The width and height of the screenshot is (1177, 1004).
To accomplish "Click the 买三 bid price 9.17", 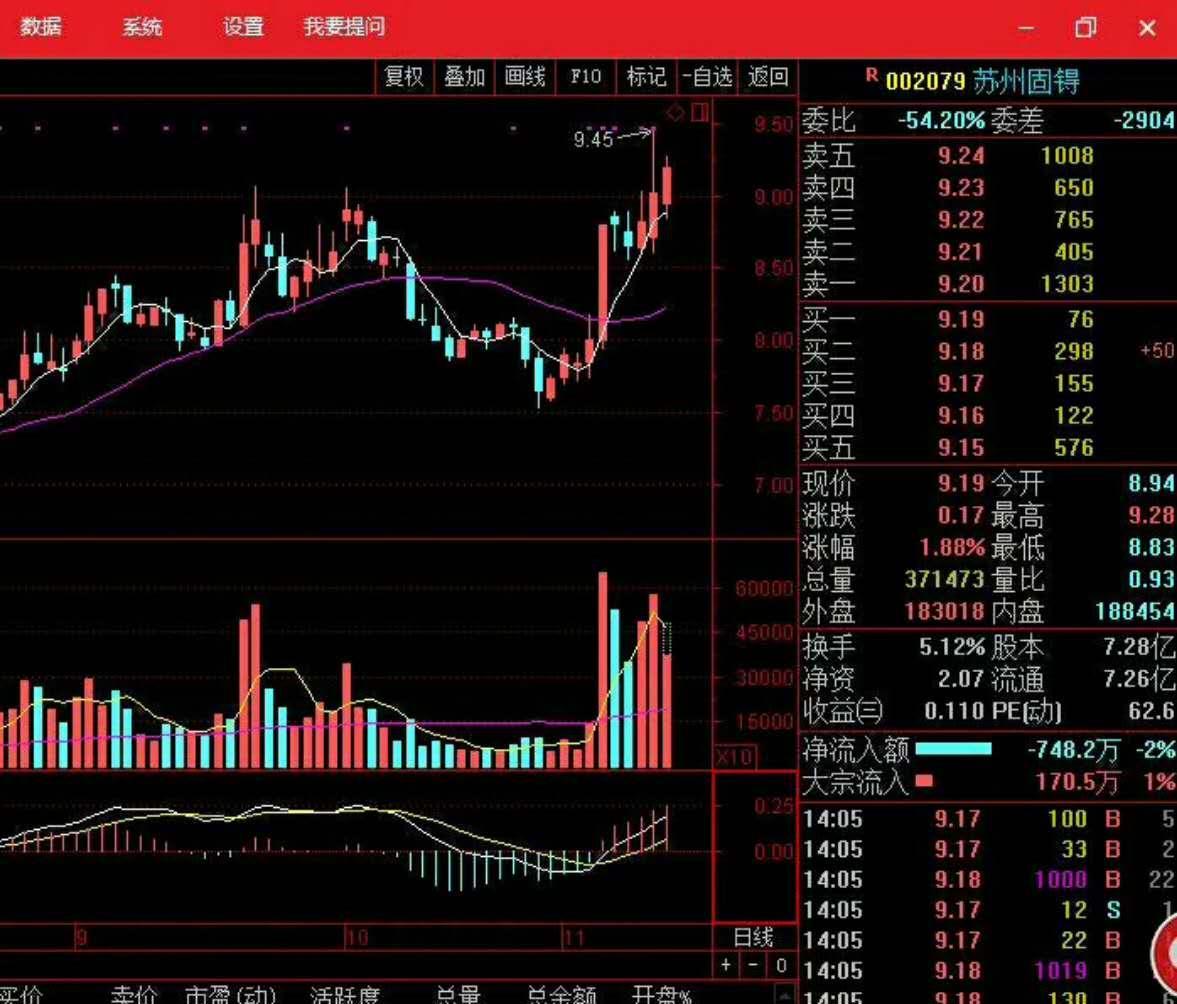I will coord(960,384).
